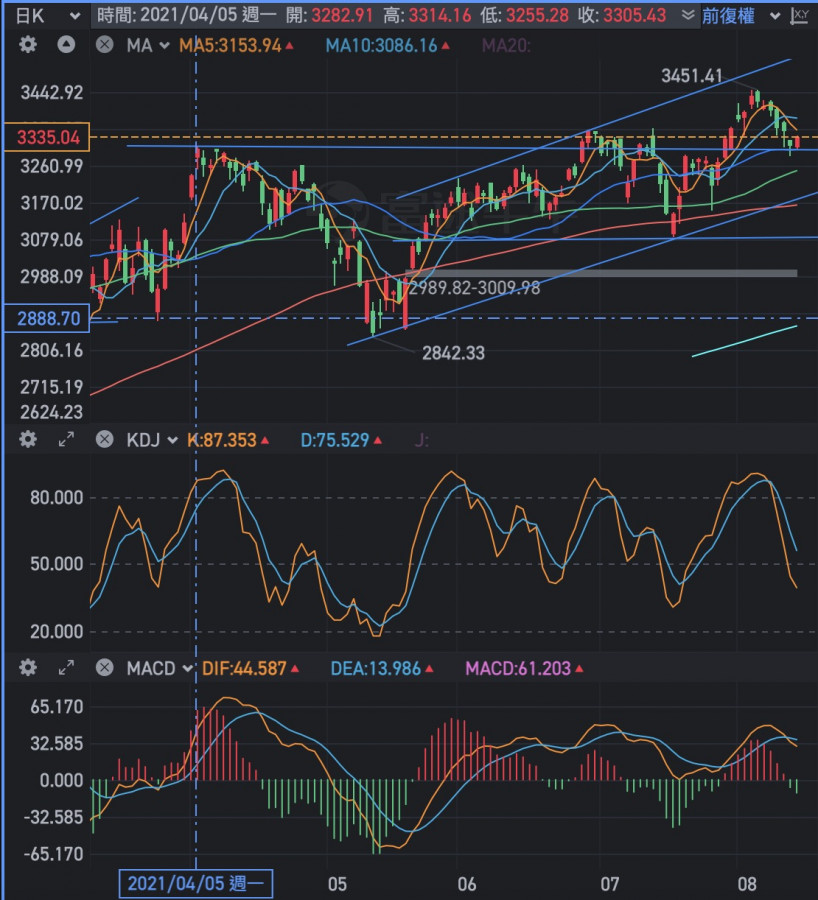This screenshot has height=900, width=818.
Task: Open KDJ indicator settings gear
Action: [28, 439]
